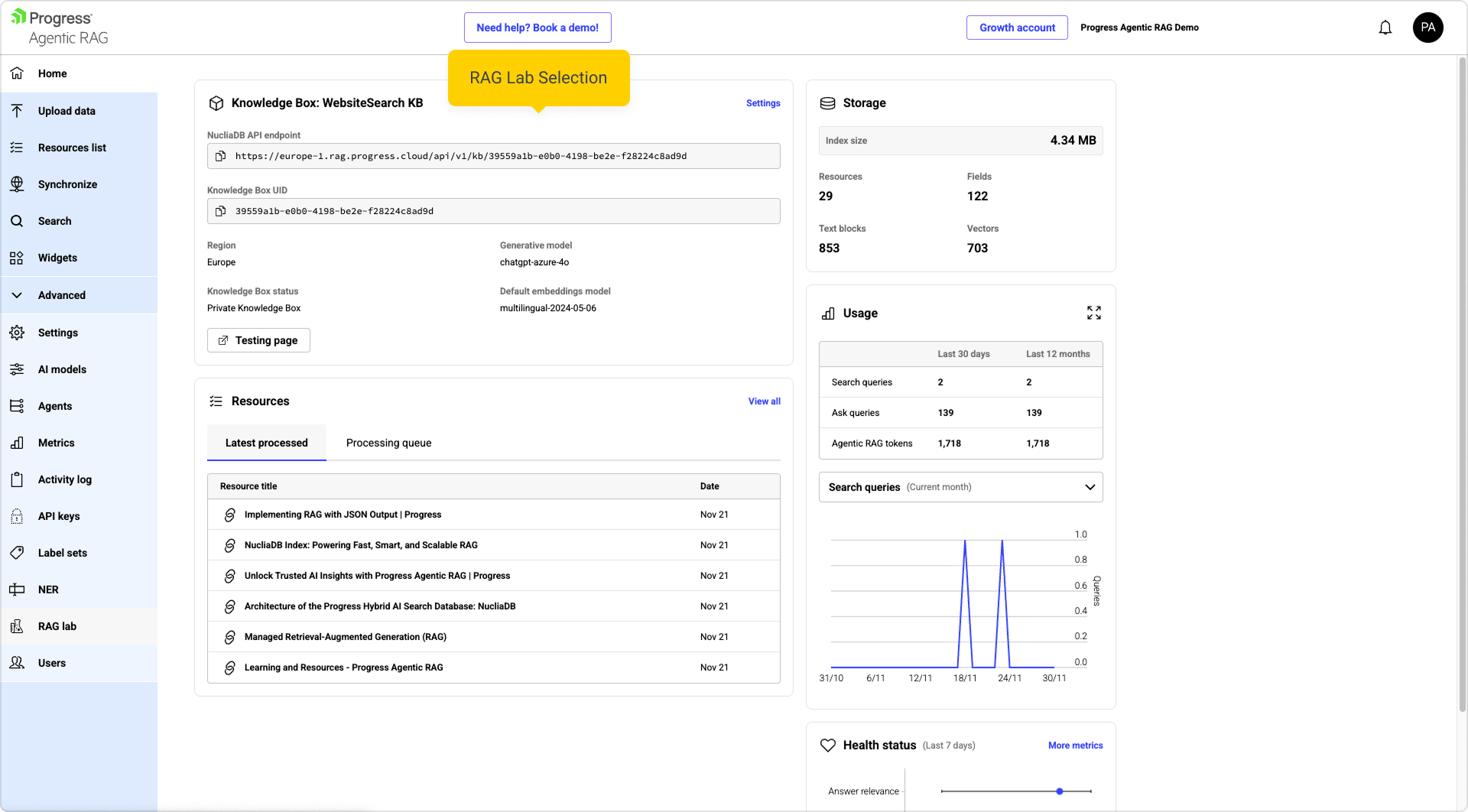
Task: Open the Search queries chart dropdown
Action: (x=960, y=487)
